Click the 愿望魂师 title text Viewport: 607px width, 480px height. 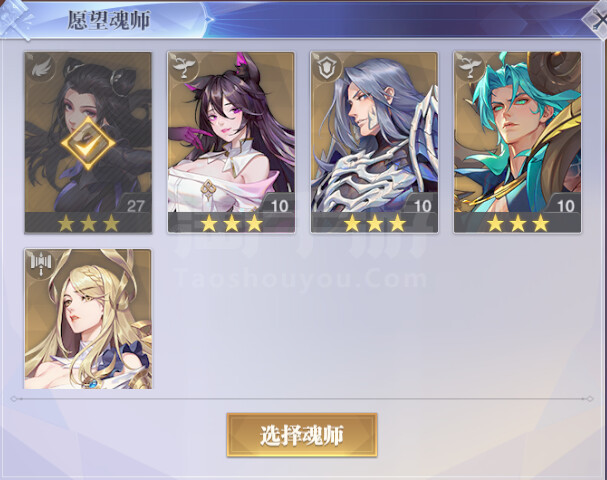coord(109,20)
